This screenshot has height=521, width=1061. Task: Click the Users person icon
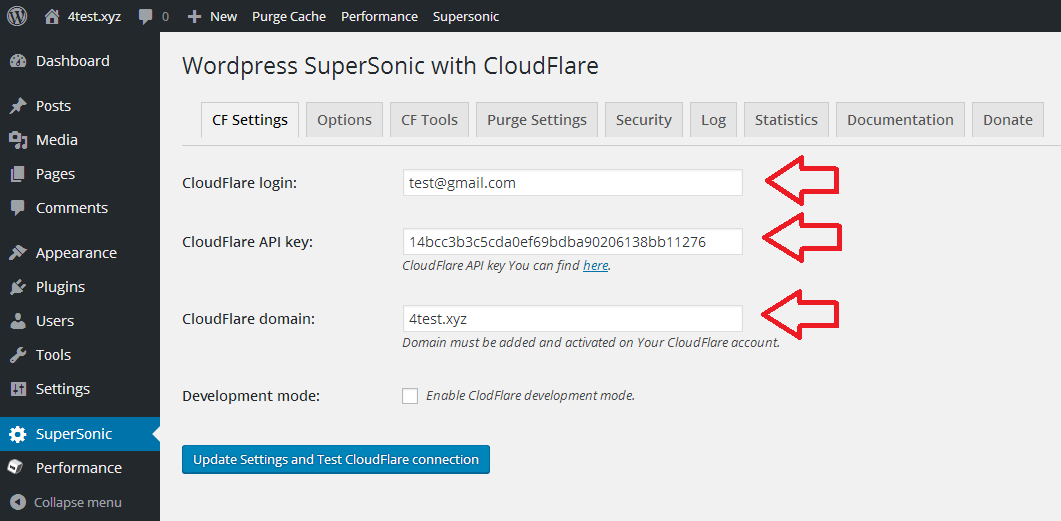pos(18,321)
